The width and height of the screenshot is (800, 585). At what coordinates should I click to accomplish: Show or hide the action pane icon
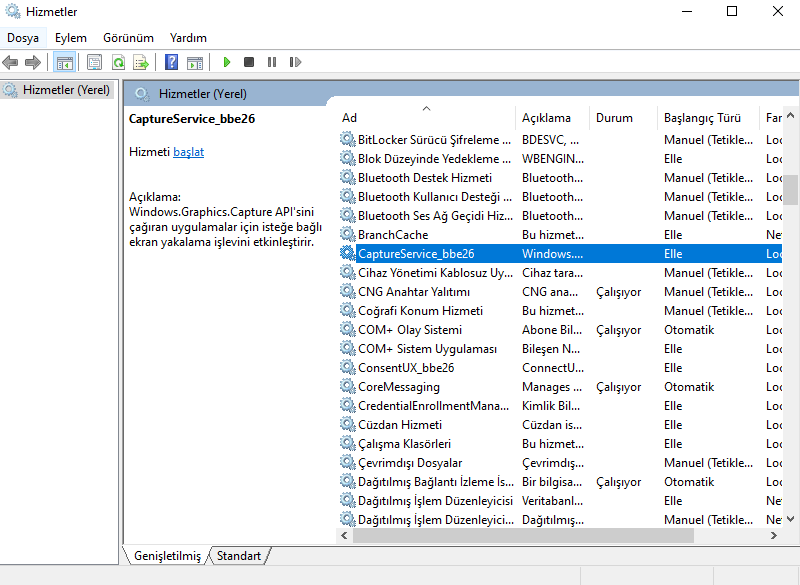(x=195, y=62)
